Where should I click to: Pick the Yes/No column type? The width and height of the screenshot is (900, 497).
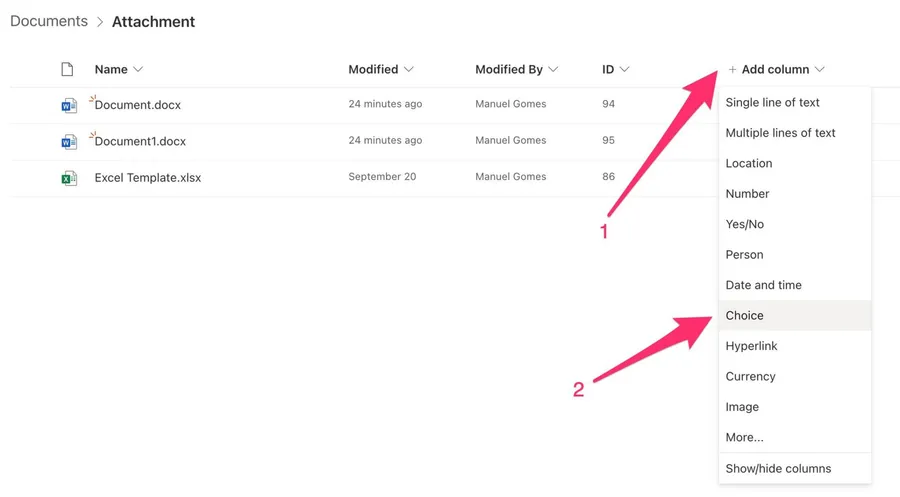click(x=745, y=224)
